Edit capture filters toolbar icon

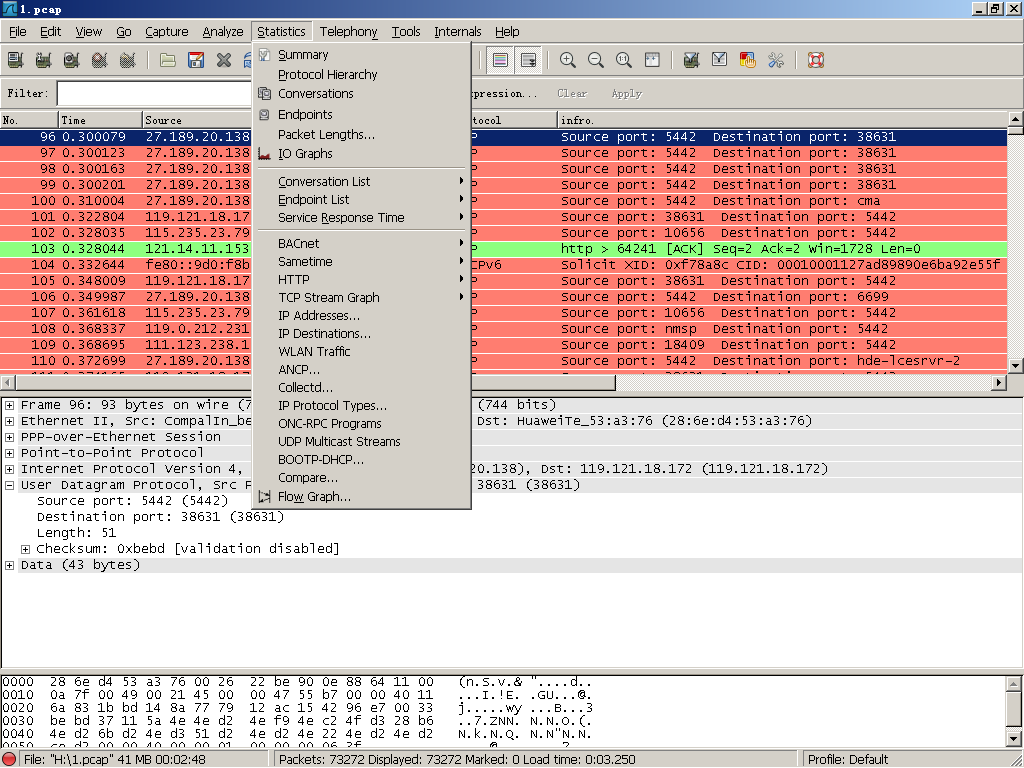(x=692, y=60)
